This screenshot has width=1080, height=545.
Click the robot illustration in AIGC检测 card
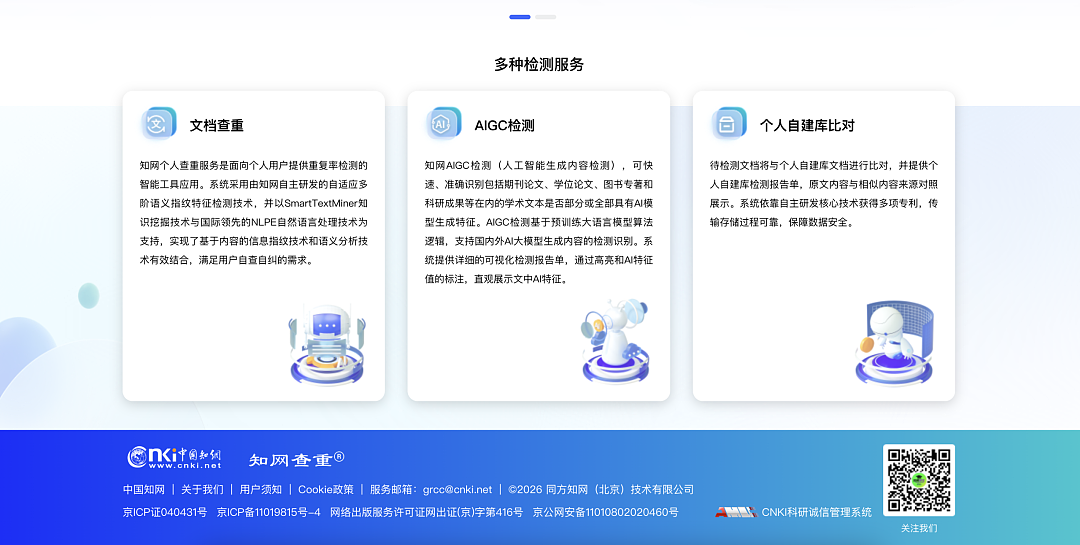click(616, 341)
